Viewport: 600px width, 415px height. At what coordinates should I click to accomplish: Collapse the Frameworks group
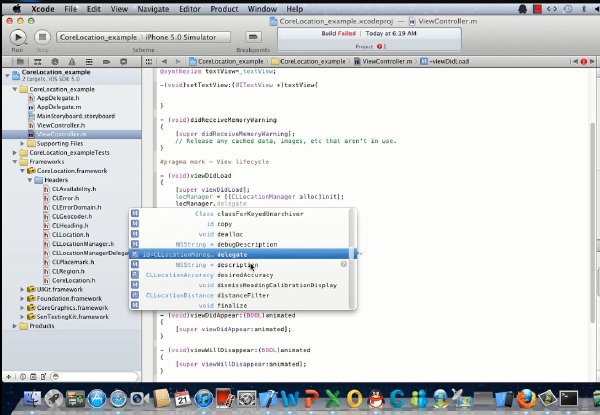[x=15, y=162]
